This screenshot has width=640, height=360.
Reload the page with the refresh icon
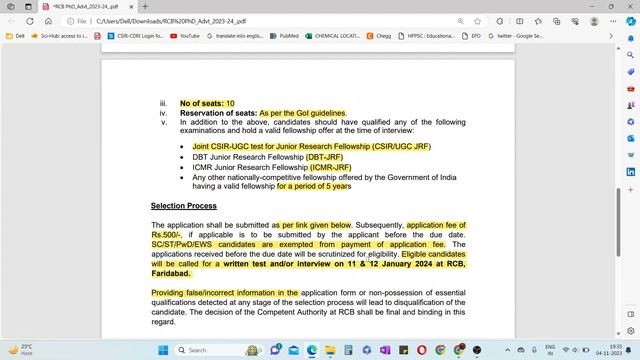[x=30, y=21]
